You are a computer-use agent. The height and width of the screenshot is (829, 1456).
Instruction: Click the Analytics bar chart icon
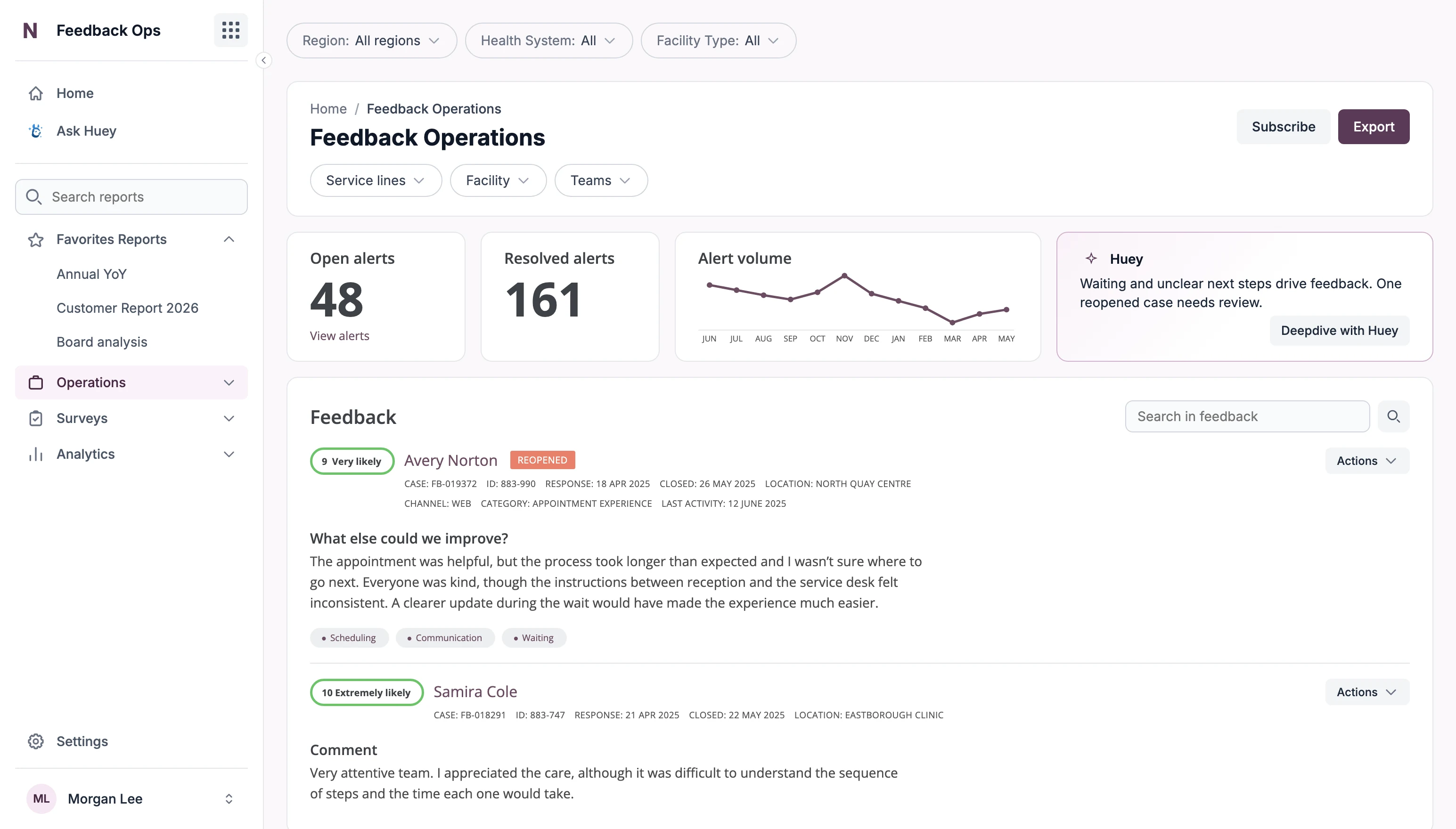[36, 455]
